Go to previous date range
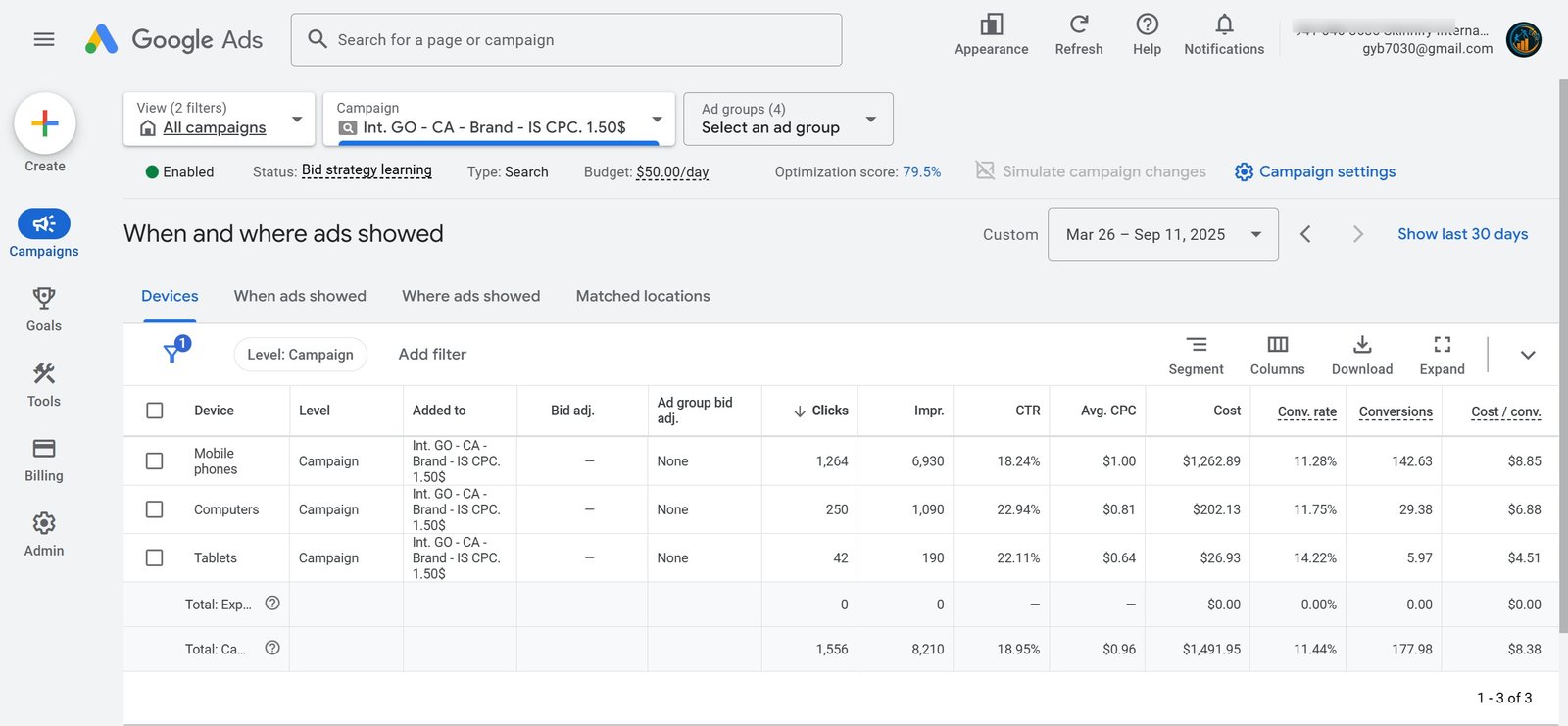The image size is (1568, 726). (x=1305, y=234)
